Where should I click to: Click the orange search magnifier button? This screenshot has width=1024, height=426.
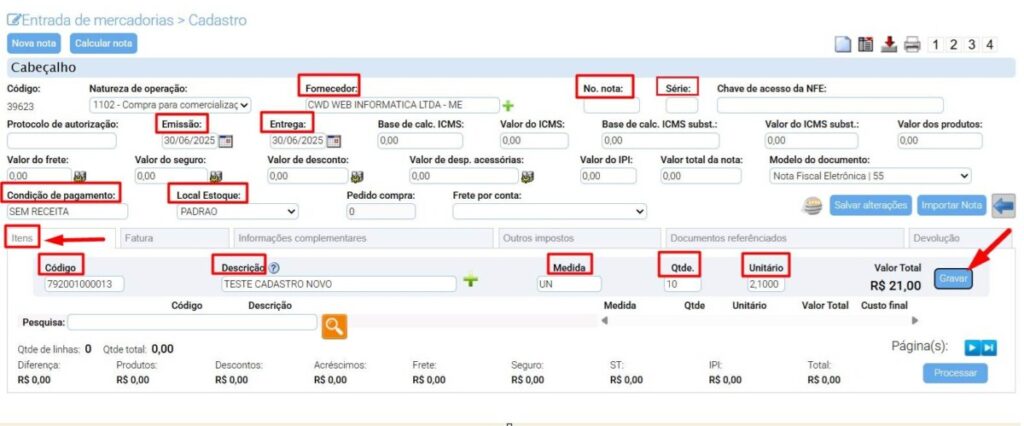point(334,324)
